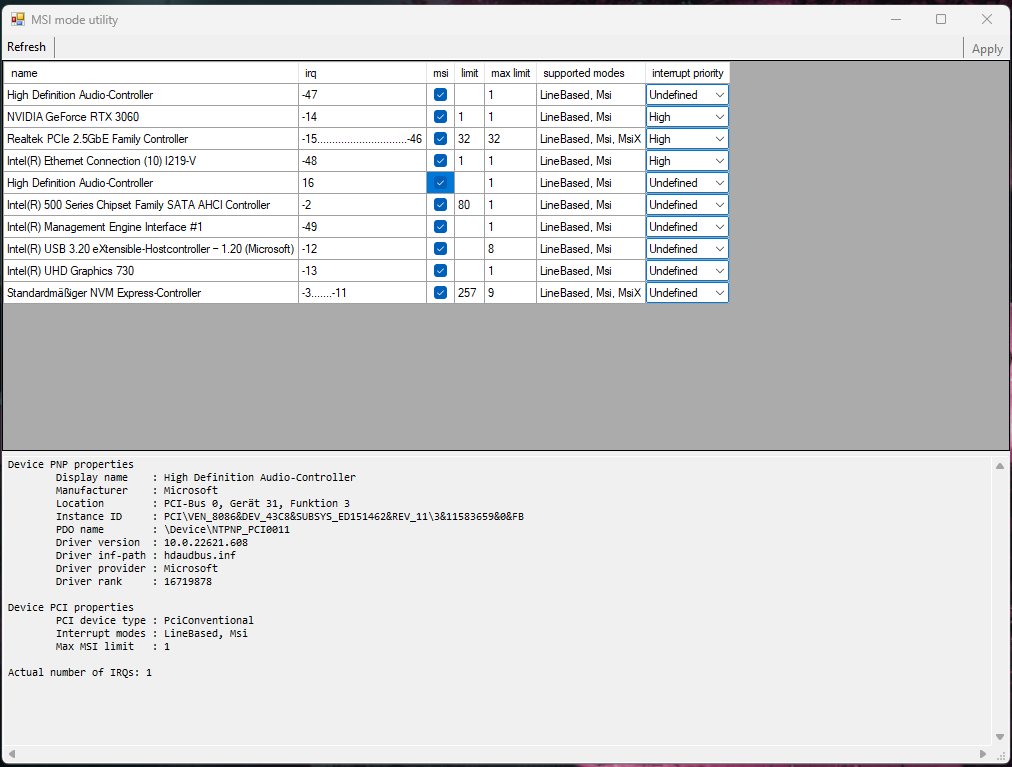Click limit cell showing 257
The width and height of the screenshot is (1012, 767).
(469, 292)
